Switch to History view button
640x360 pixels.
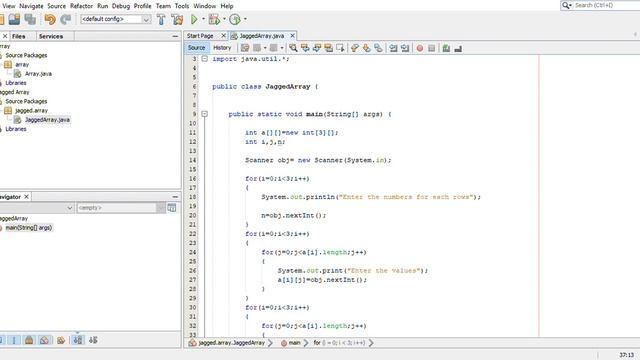click(222, 48)
